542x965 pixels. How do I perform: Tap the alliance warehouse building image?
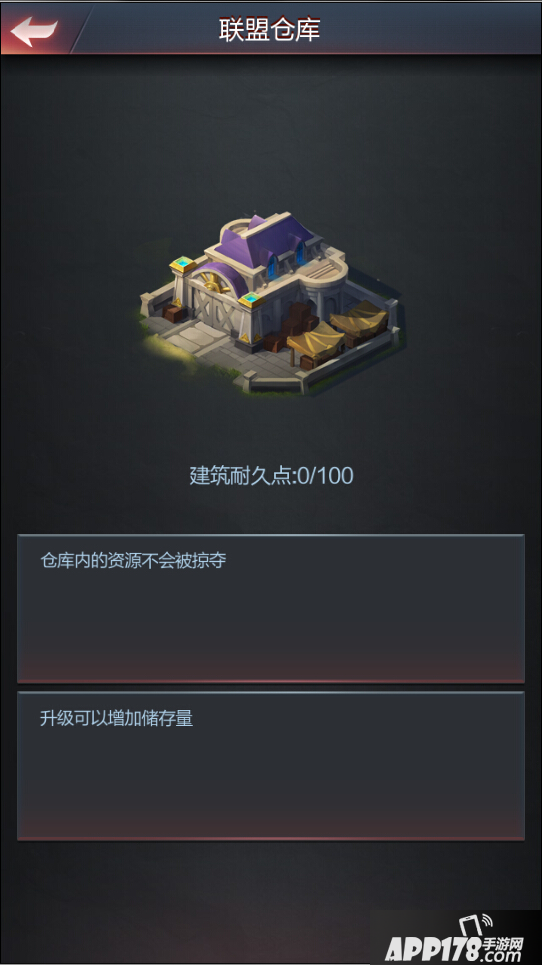(x=271, y=302)
